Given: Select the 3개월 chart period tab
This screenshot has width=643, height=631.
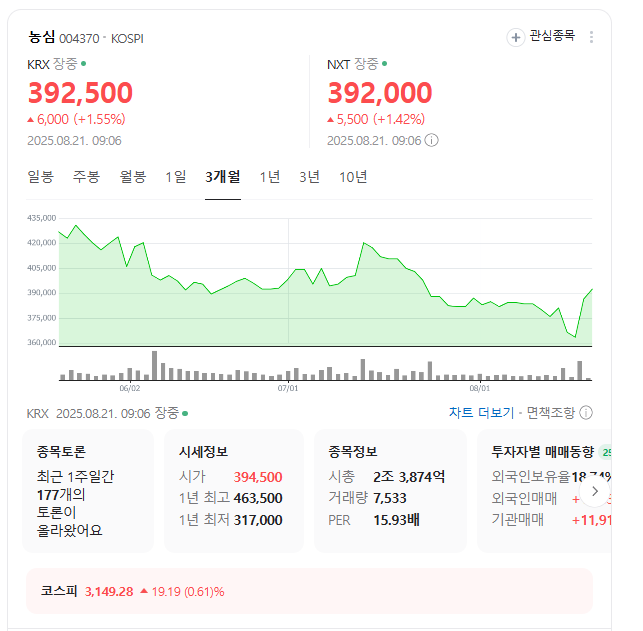Looking at the screenshot, I should [222, 177].
